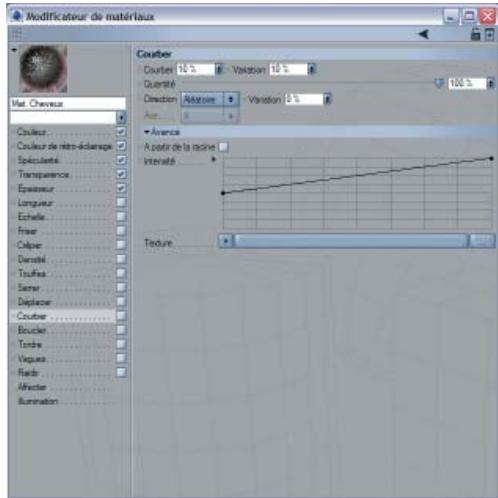Enable the Déplacer checkbox
This screenshot has height=498, width=498.
click(121, 302)
